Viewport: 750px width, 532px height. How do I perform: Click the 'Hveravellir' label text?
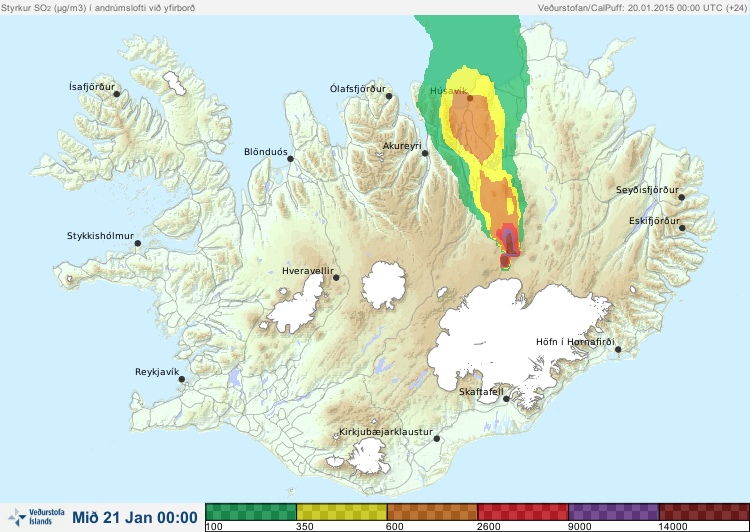[308, 271]
